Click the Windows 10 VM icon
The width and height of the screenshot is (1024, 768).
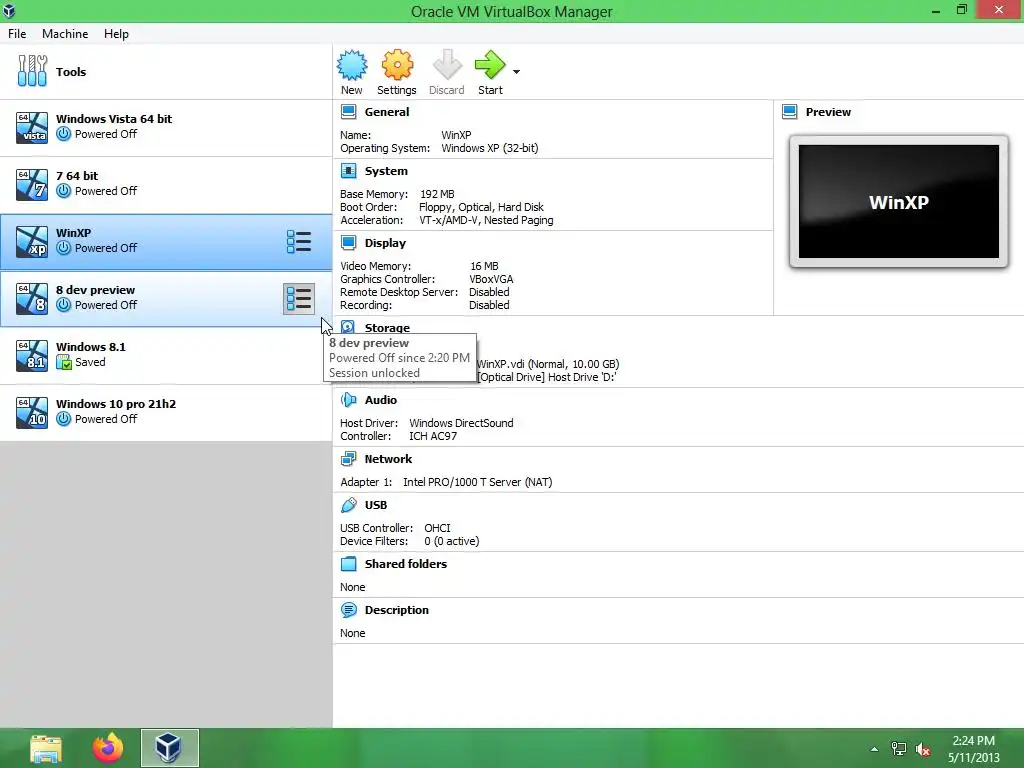(x=32, y=412)
